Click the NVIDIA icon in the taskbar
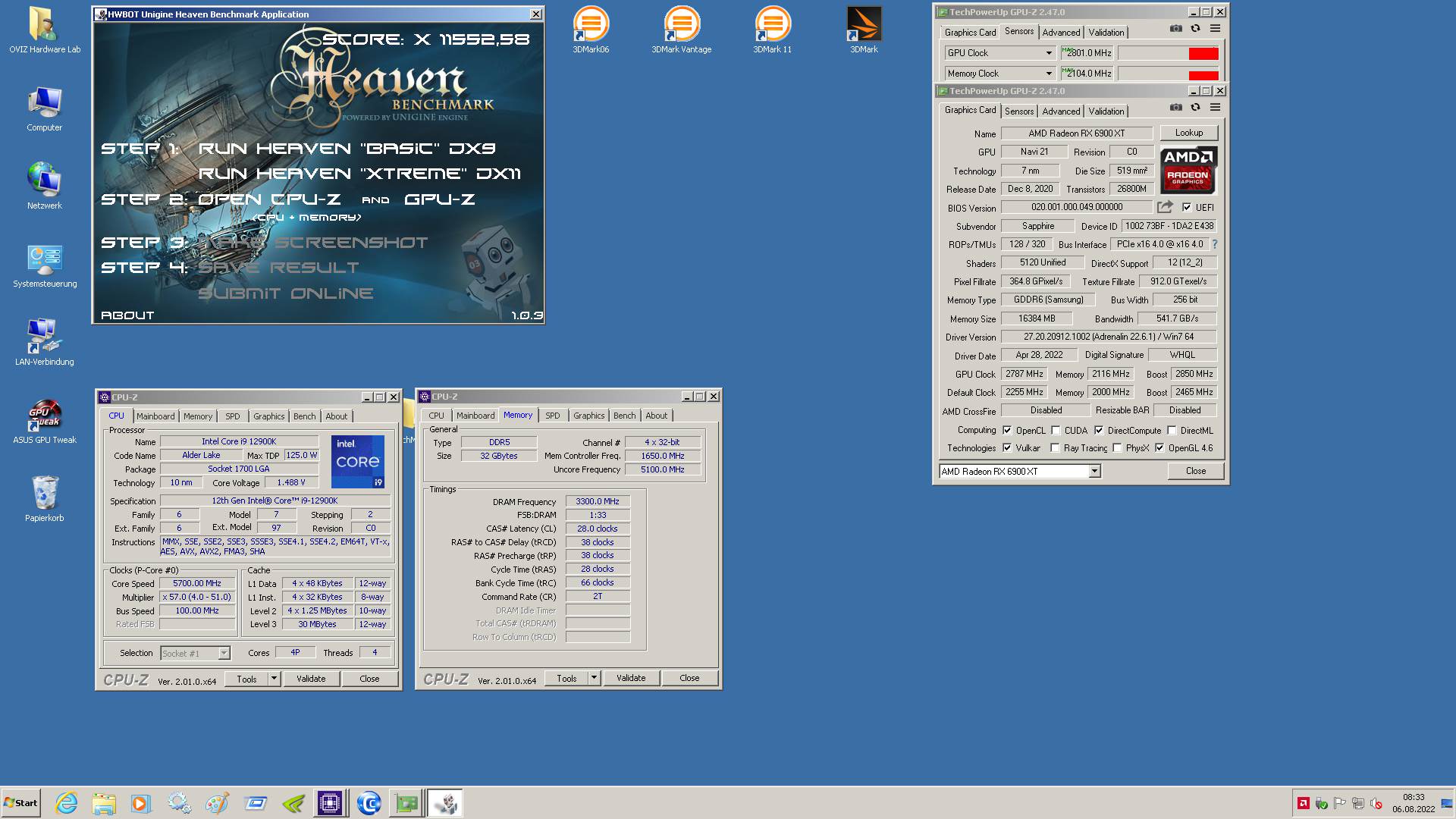Image resolution: width=1456 pixels, height=819 pixels. point(293,803)
